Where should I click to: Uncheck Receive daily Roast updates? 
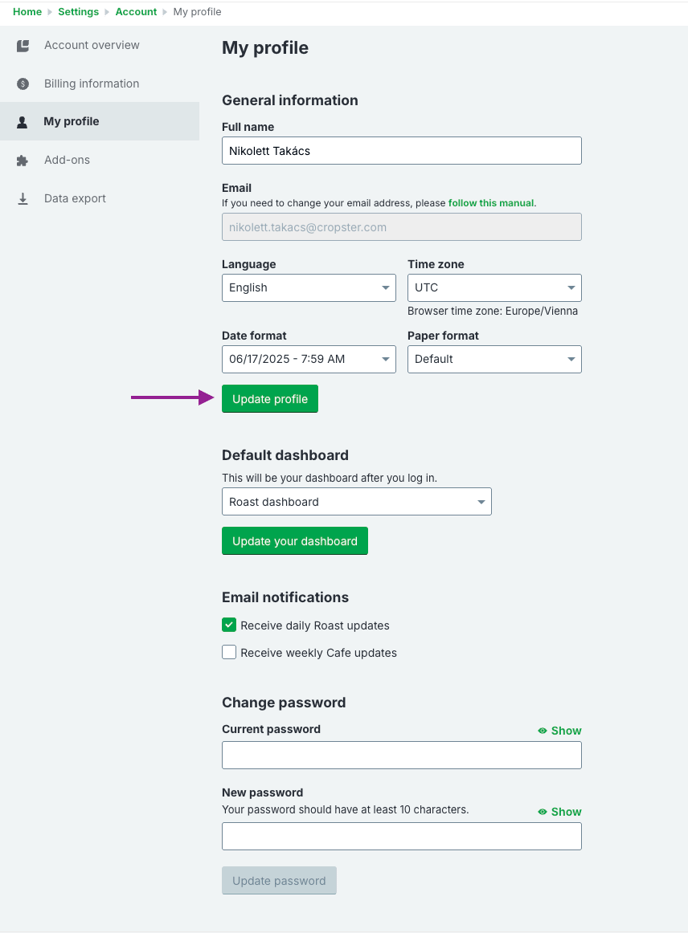coord(229,625)
